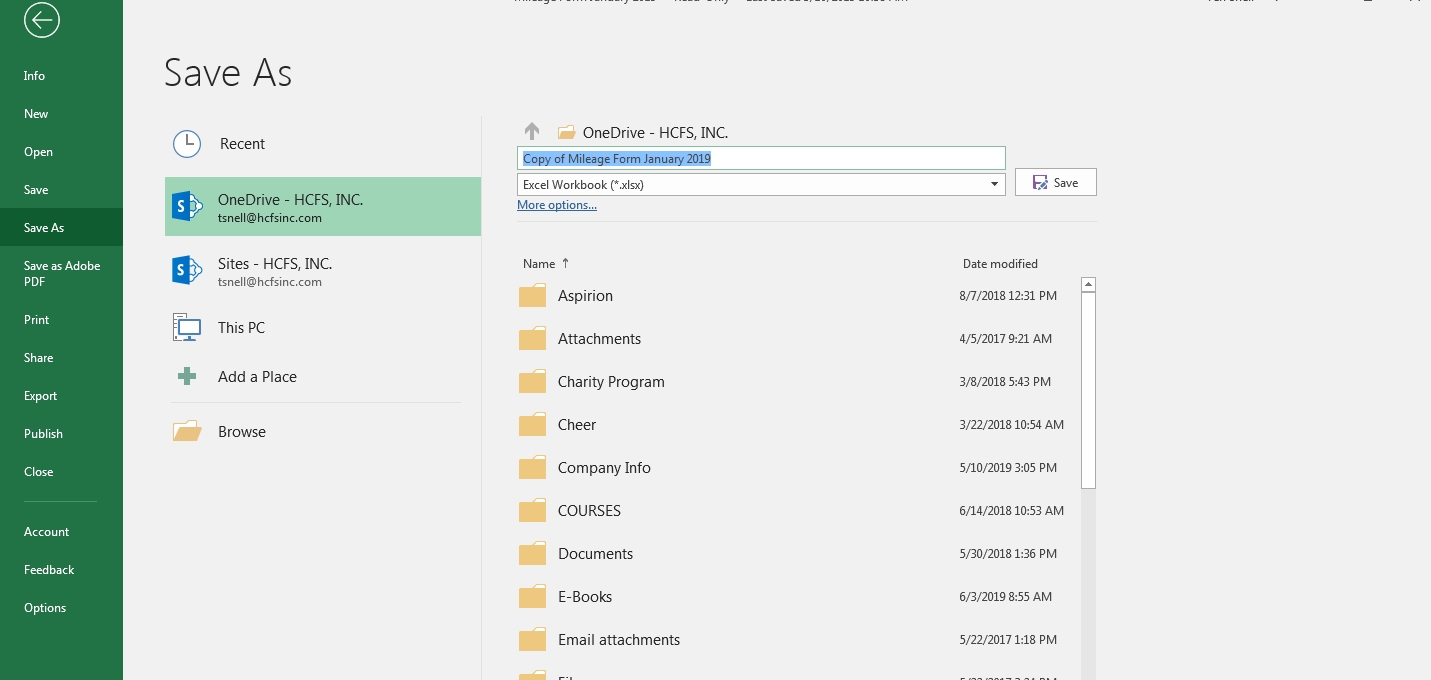Expand the Excel Workbook file type dropdown
Viewport: 1431px width, 680px height.
(994, 185)
